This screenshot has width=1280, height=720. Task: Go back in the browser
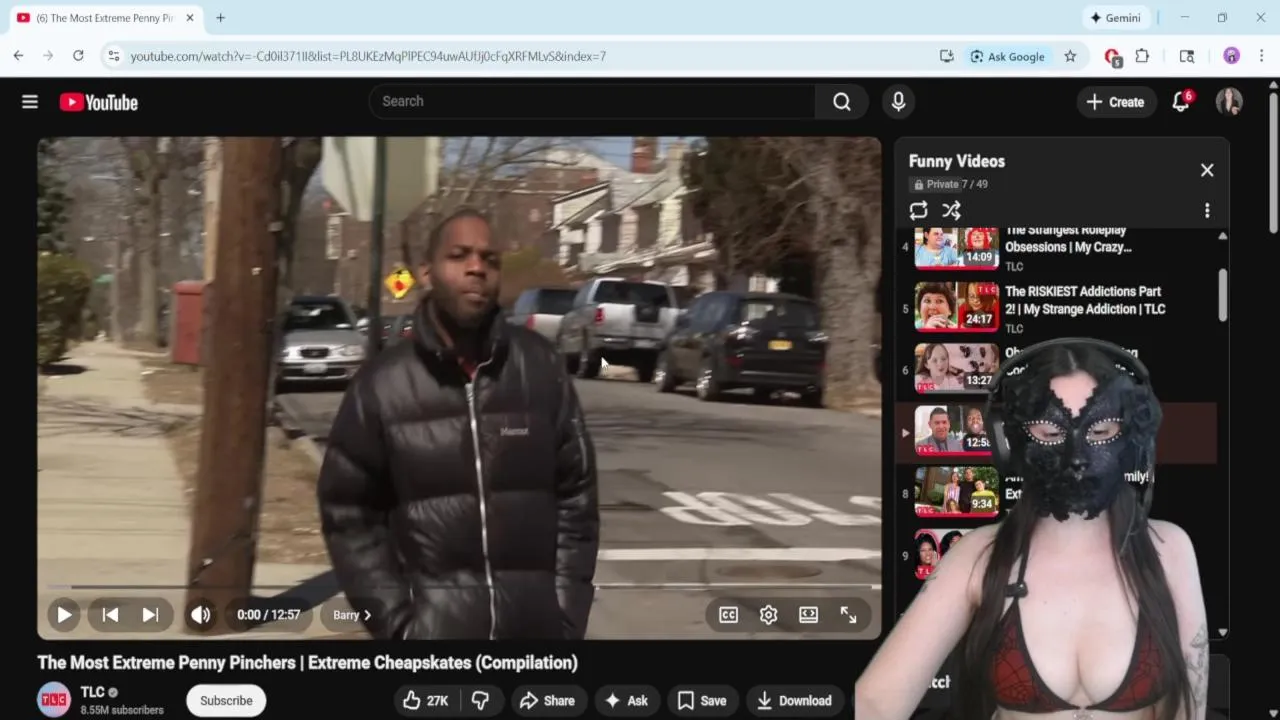pos(18,56)
